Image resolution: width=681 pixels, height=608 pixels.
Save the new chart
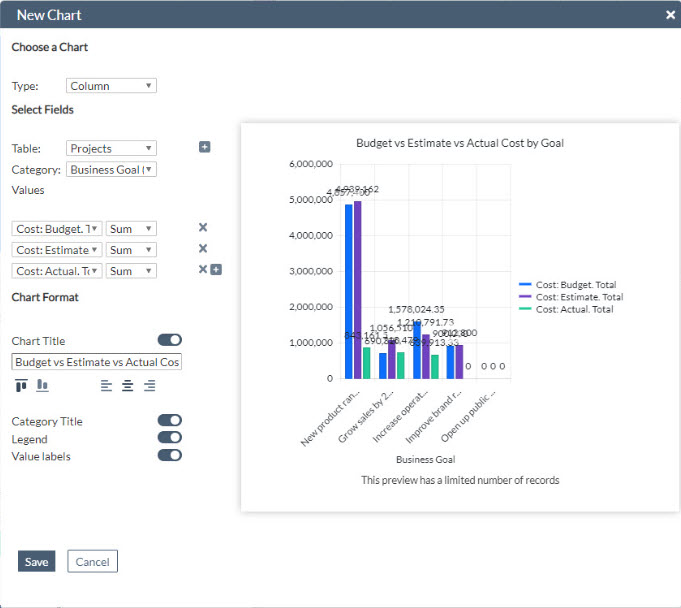tap(36, 562)
